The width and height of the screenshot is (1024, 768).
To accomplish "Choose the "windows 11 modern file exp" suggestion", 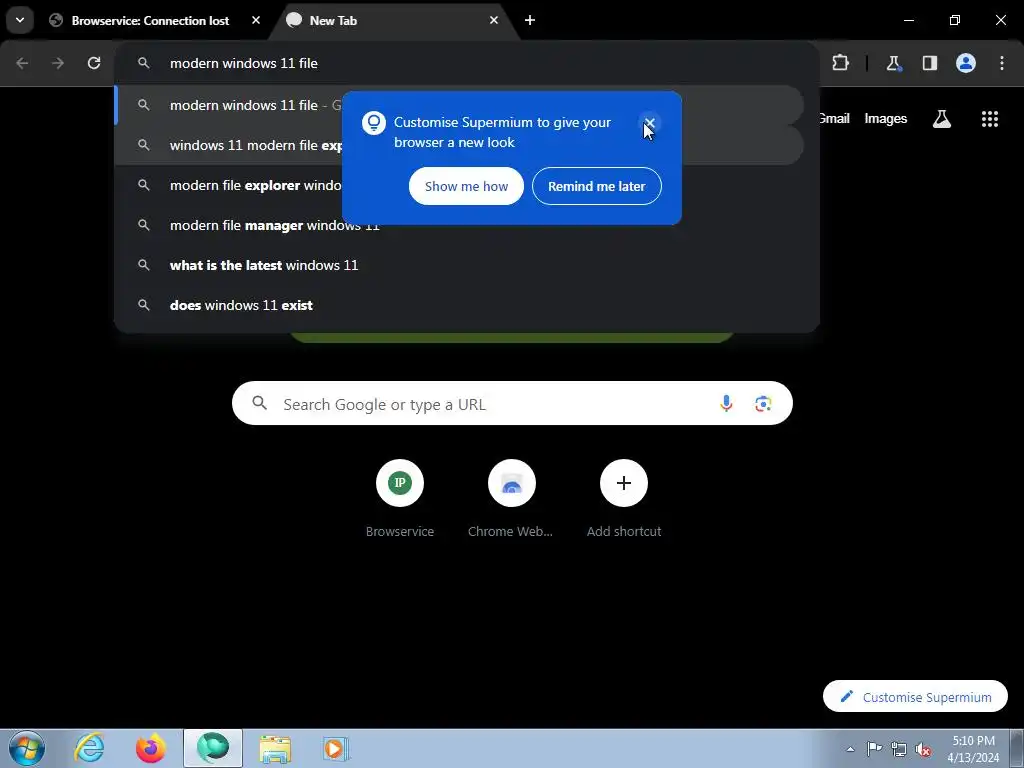I will (x=458, y=145).
